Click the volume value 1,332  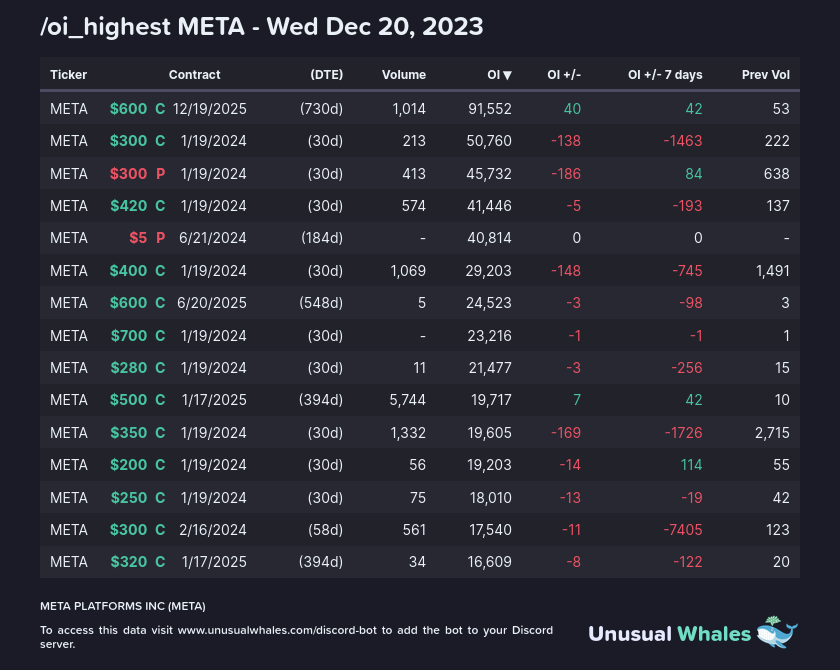click(408, 433)
